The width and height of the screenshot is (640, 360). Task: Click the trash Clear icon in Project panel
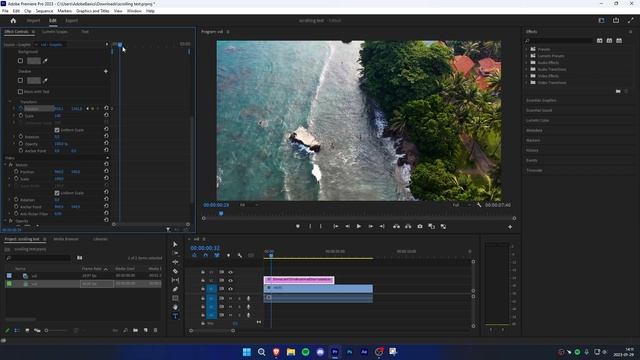156,330
